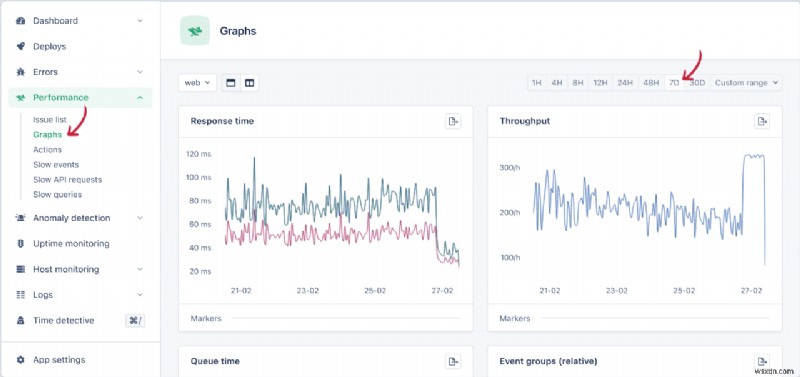This screenshot has width=800, height=377.
Task: Open Slow queries page
Action: [58, 194]
